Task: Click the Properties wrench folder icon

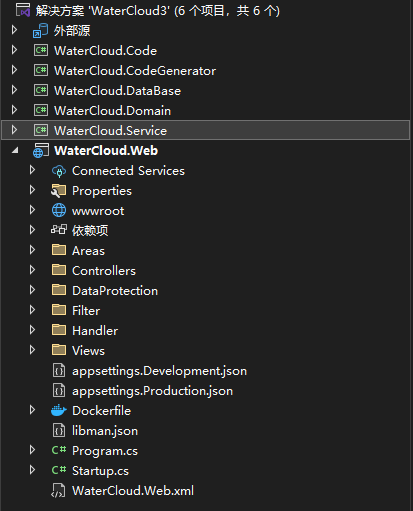Action: click(59, 191)
